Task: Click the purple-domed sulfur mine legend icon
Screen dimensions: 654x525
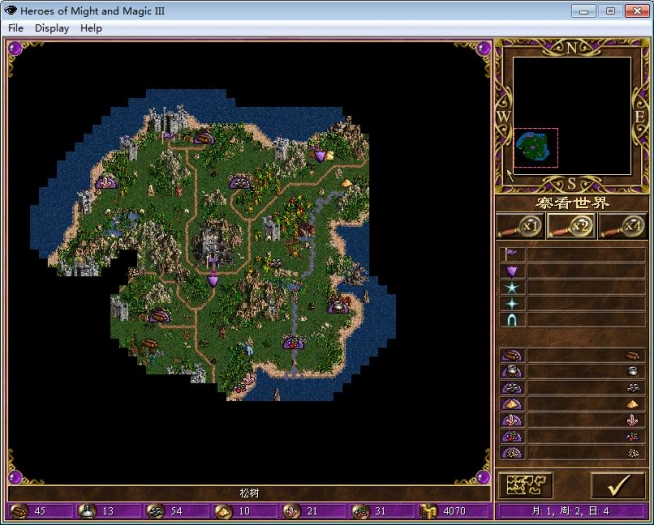Action: (x=511, y=404)
